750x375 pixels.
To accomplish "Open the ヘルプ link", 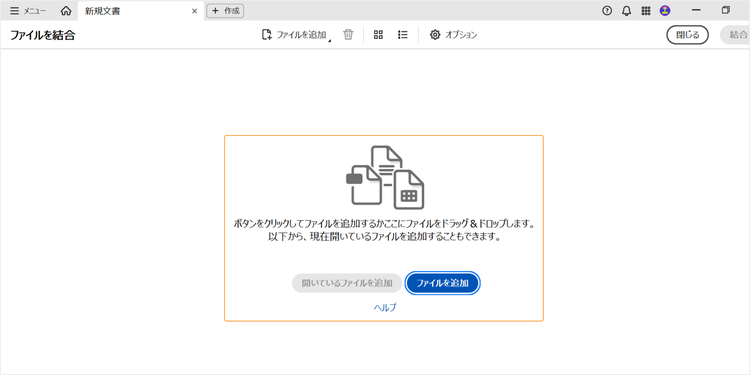I will click(385, 308).
